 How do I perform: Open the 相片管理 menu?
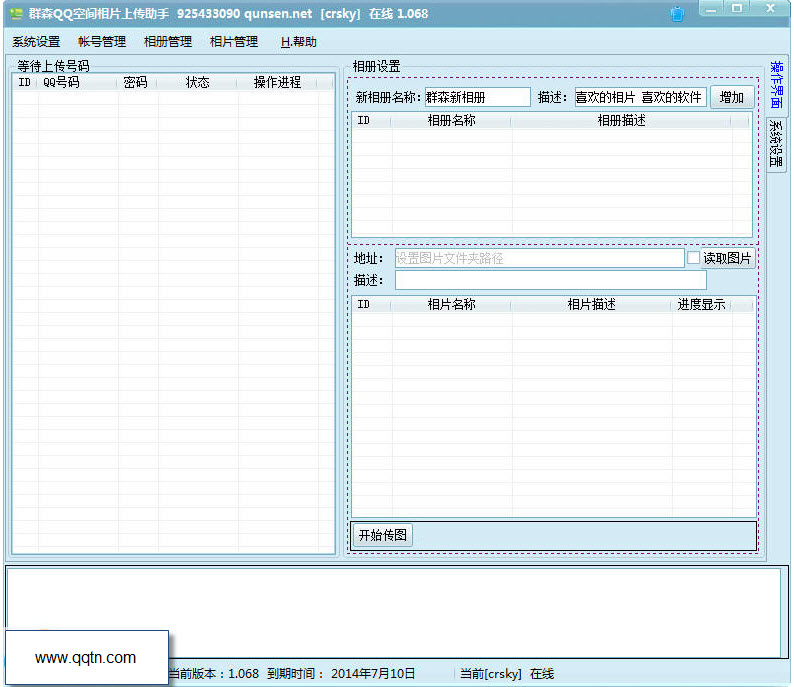(233, 42)
